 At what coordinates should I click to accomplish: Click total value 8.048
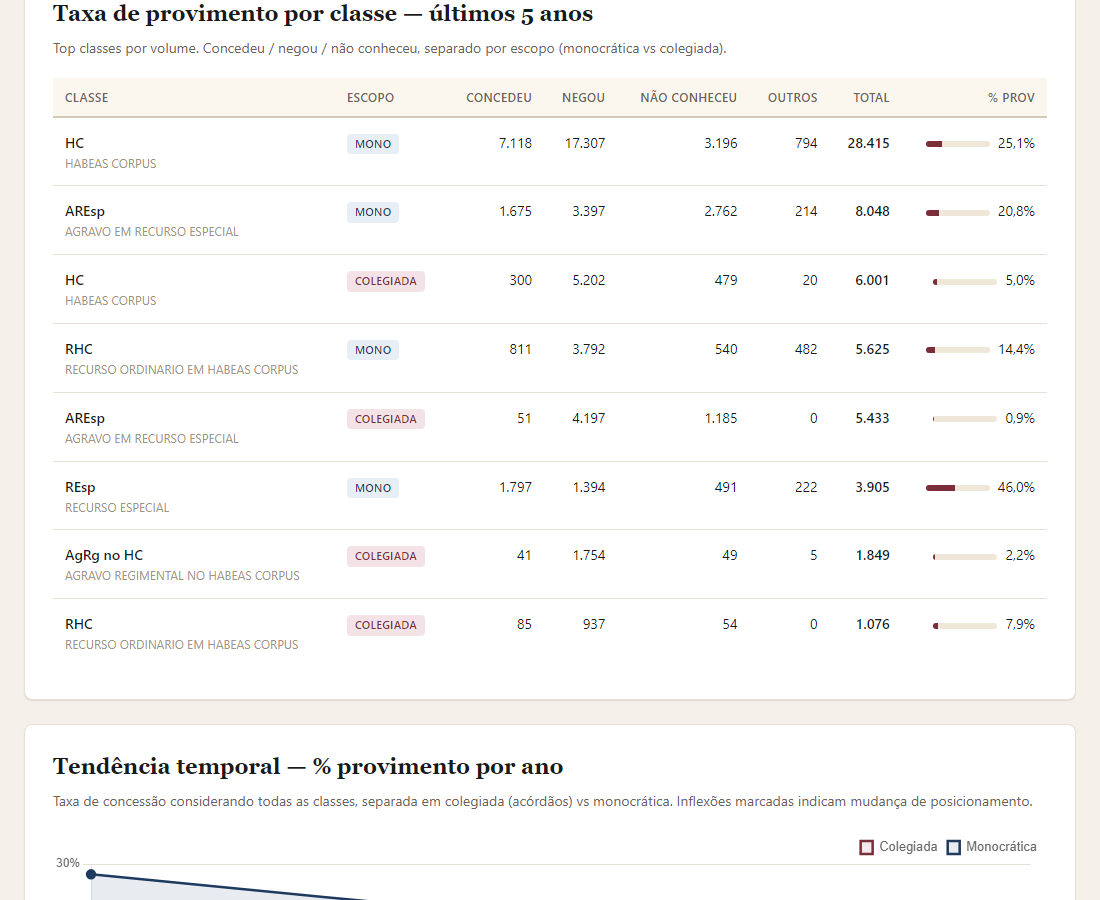872,211
